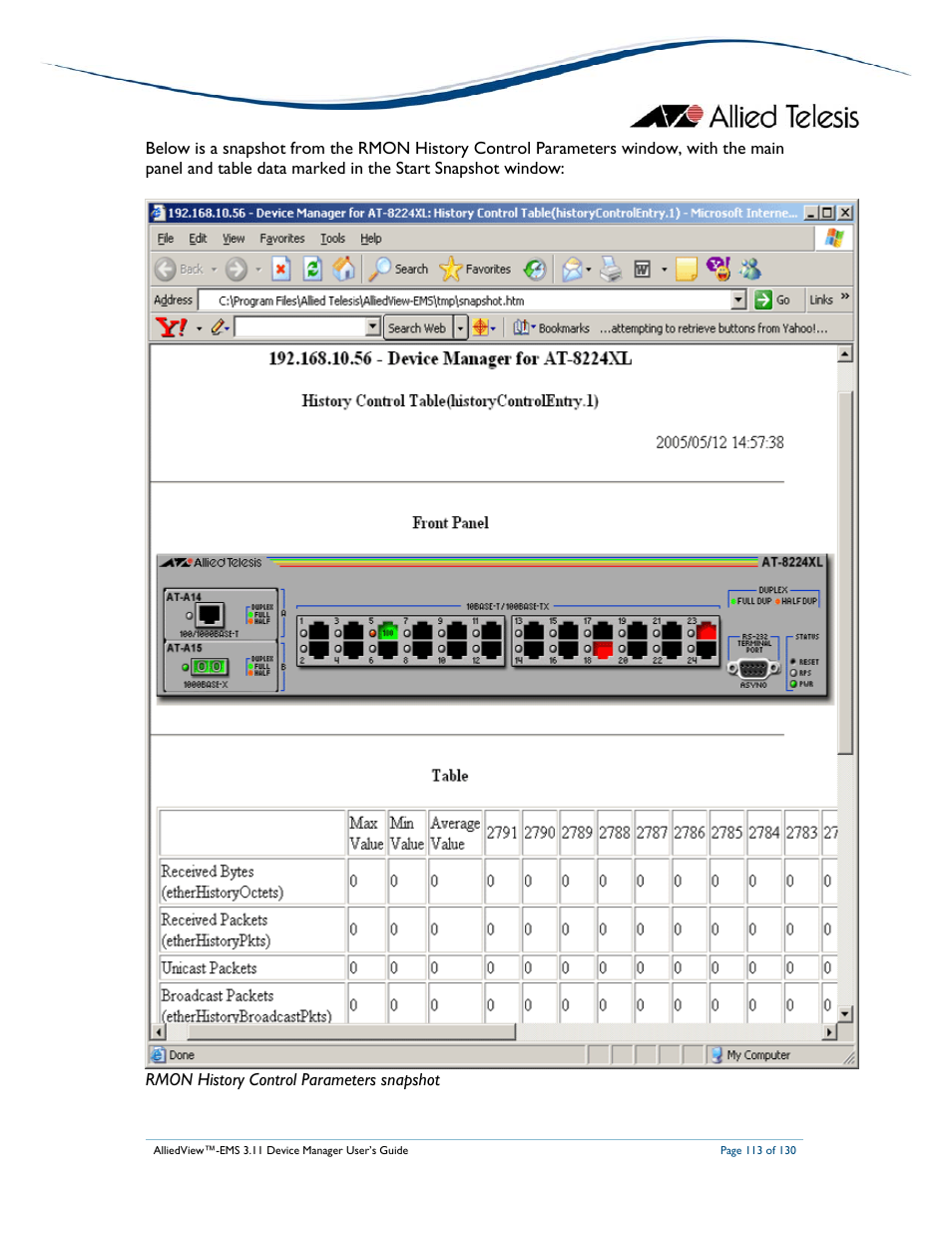Expand the Links toolbar chevron
952x1233 pixels.
pos(845,297)
